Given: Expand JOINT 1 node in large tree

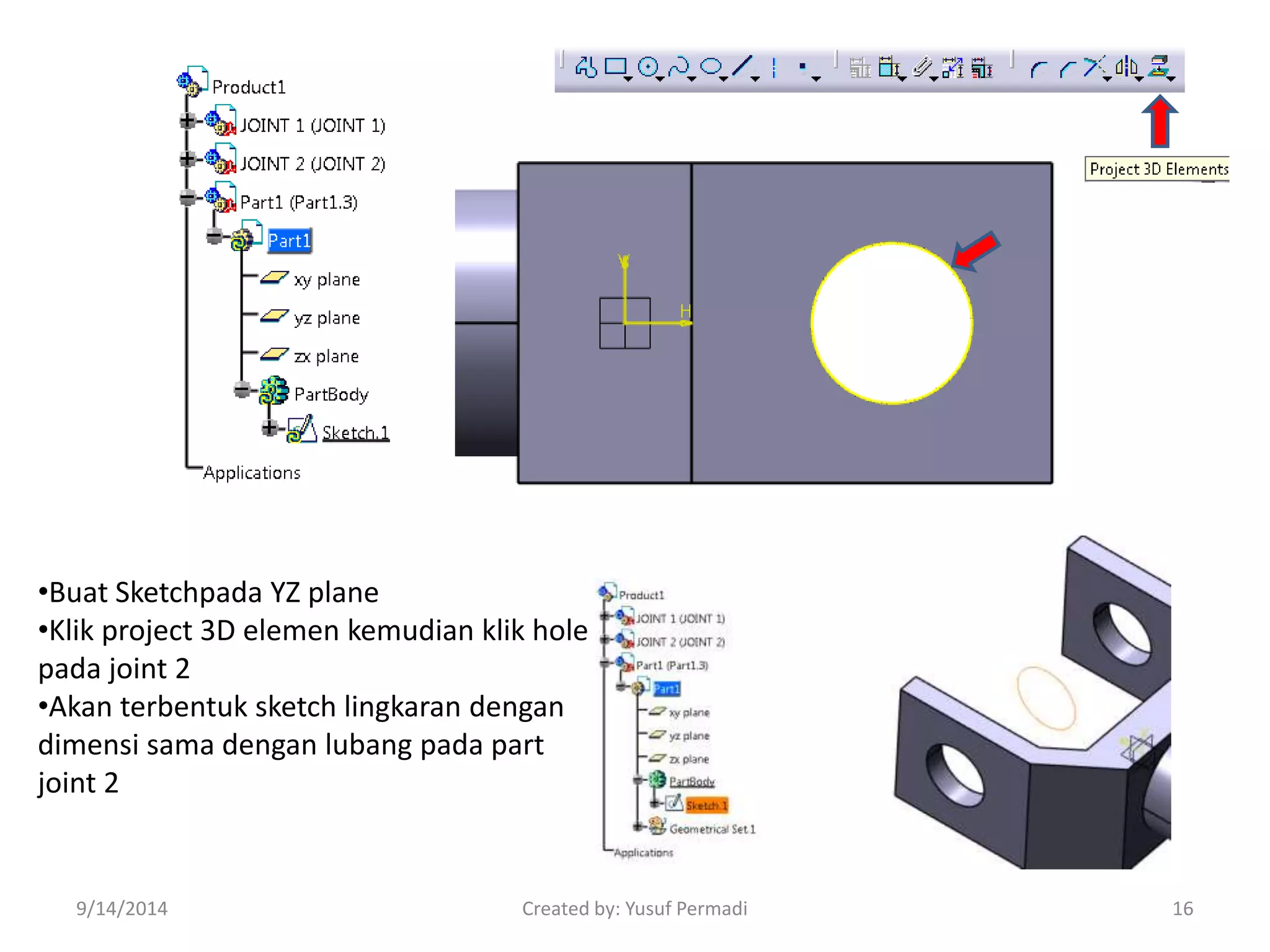Looking at the screenshot, I should 187,121.
